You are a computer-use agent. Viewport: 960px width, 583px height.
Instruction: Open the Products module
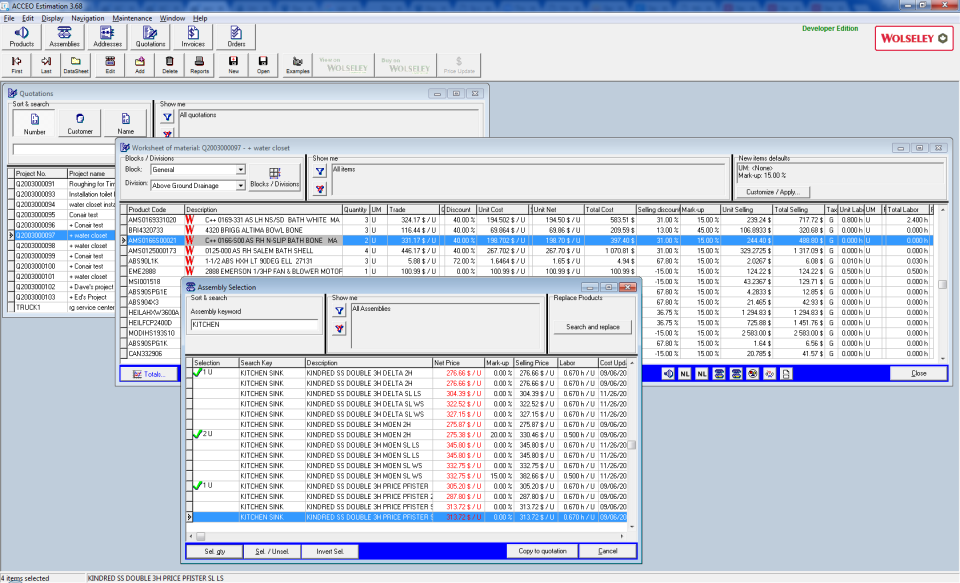(x=20, y=36)
